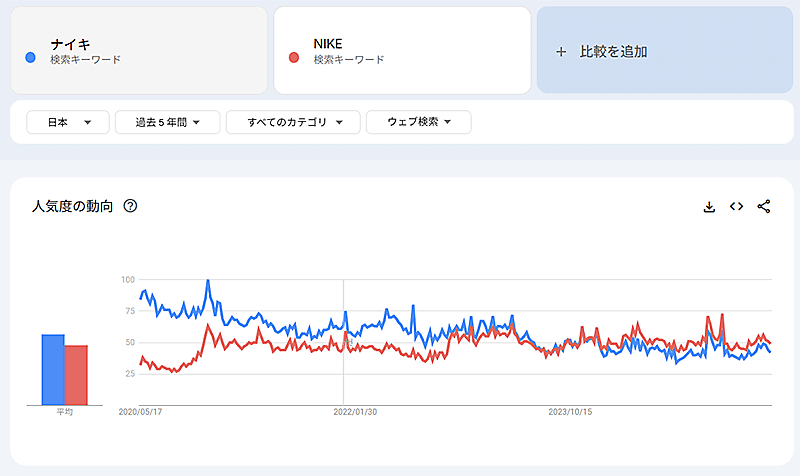Click the blue dot beside ナイキ
This screenshot has width=800, height=476.
(x=30, y=58)
